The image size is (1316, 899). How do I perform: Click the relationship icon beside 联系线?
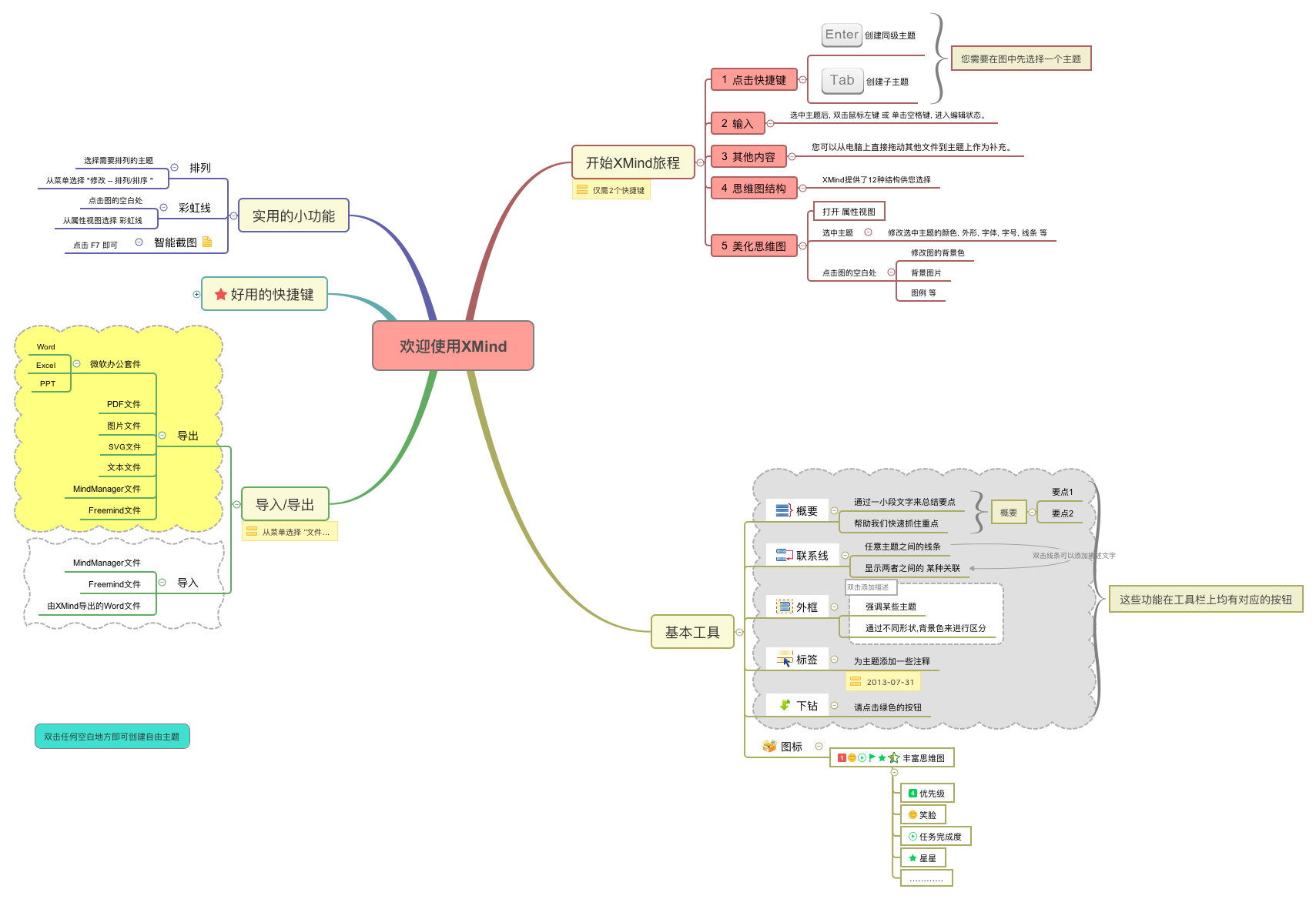pos(784,555)
